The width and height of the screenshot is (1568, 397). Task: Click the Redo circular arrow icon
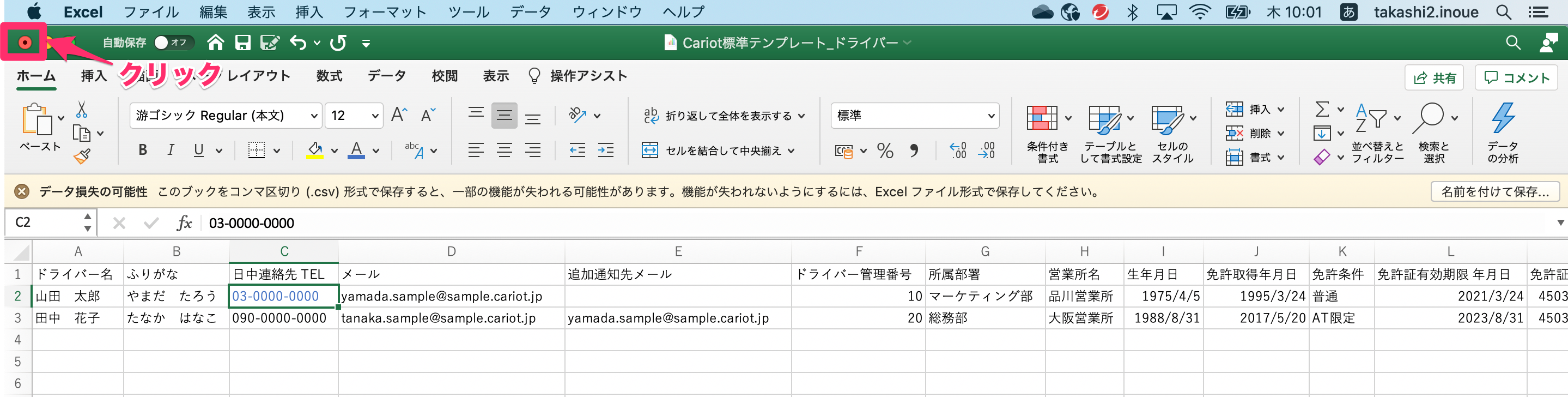pos(338,43)
